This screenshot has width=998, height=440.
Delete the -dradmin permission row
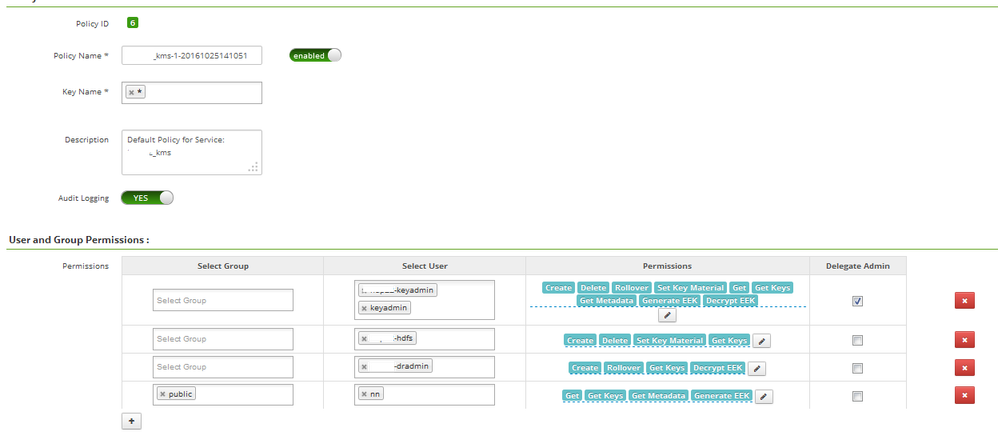click(964, 367)
